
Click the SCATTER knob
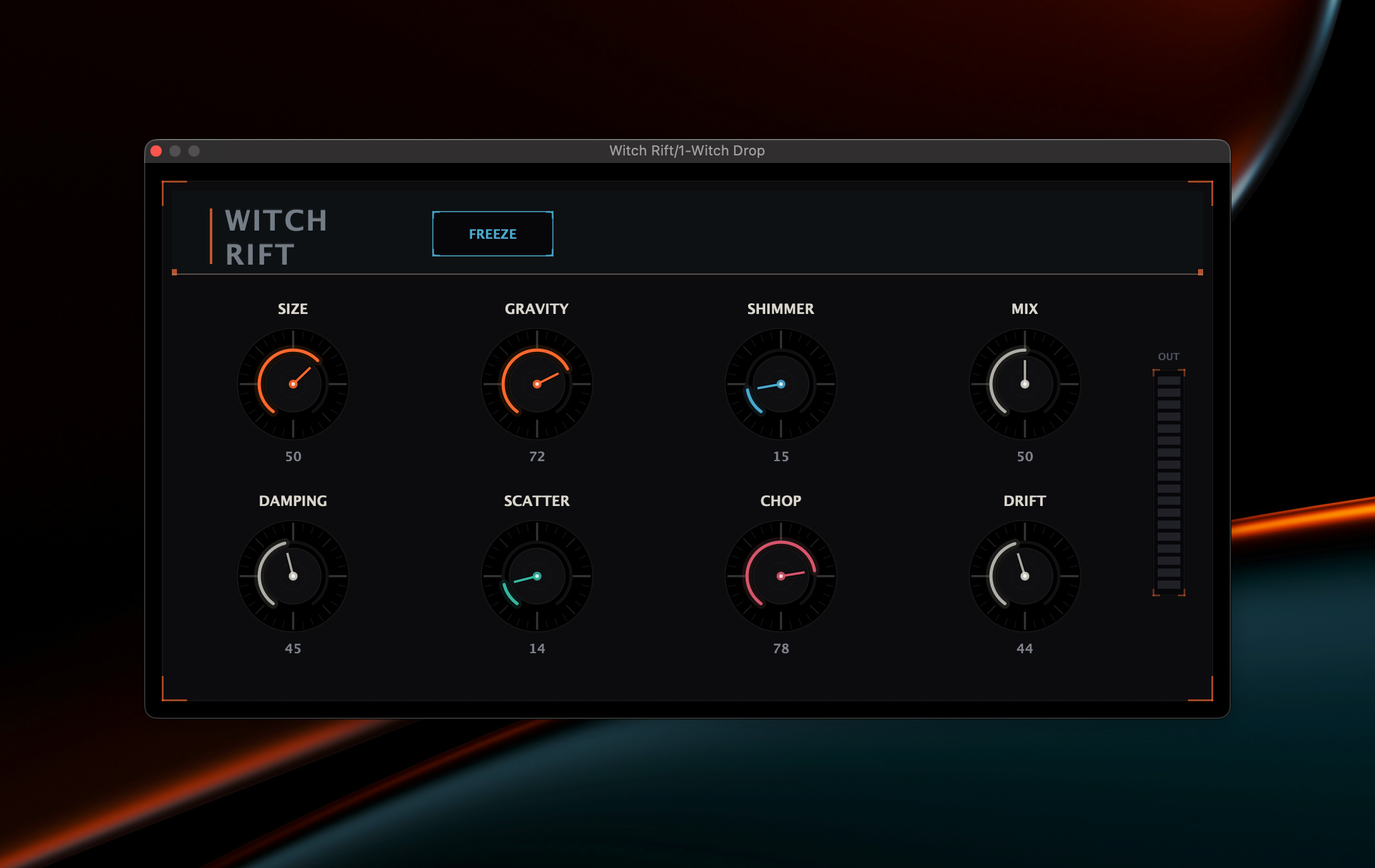click(x=537, y=576)
